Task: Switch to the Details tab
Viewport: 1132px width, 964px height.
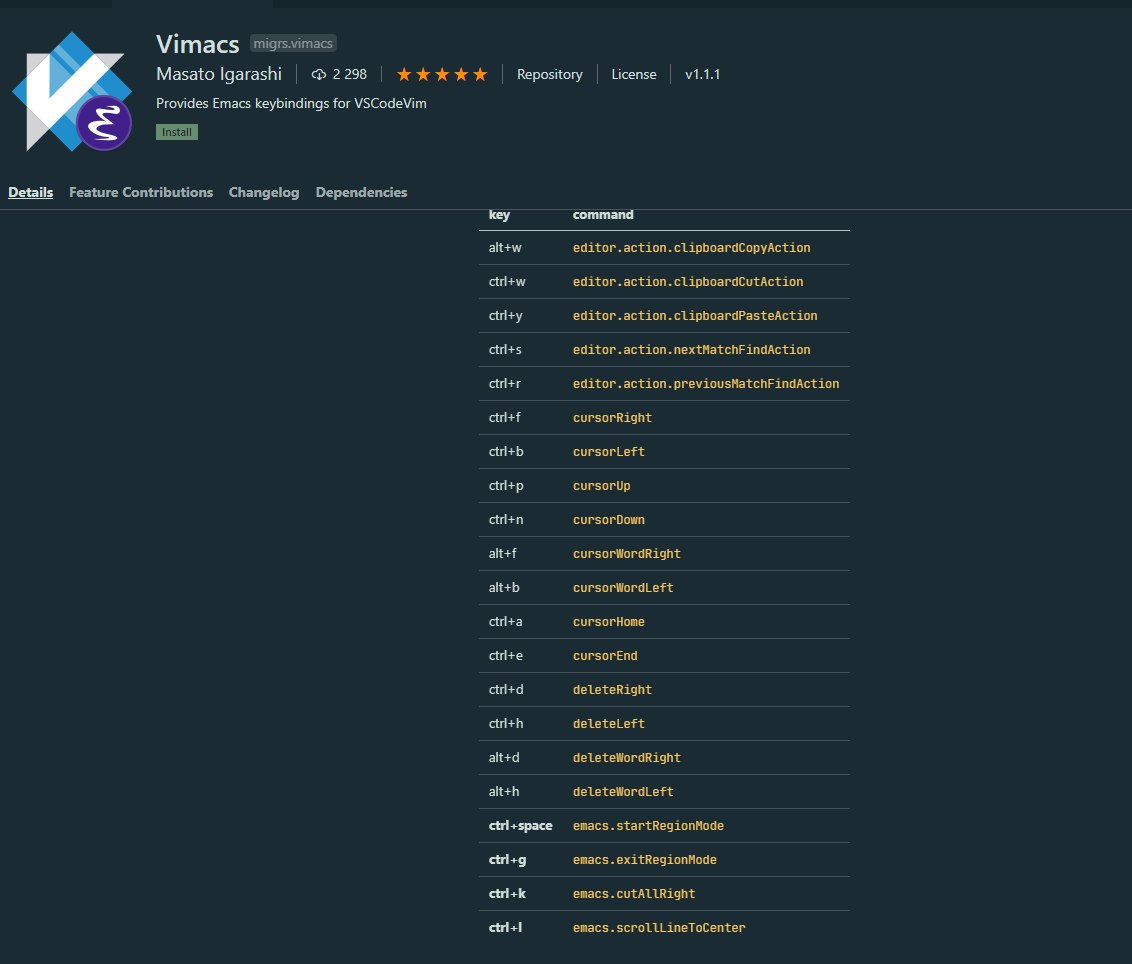Action: pyautogui.click(x=30, y=192)
